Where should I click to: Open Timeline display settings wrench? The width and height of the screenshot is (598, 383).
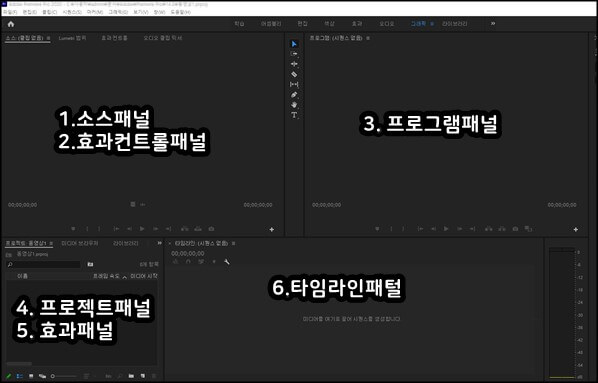[227, 262]
